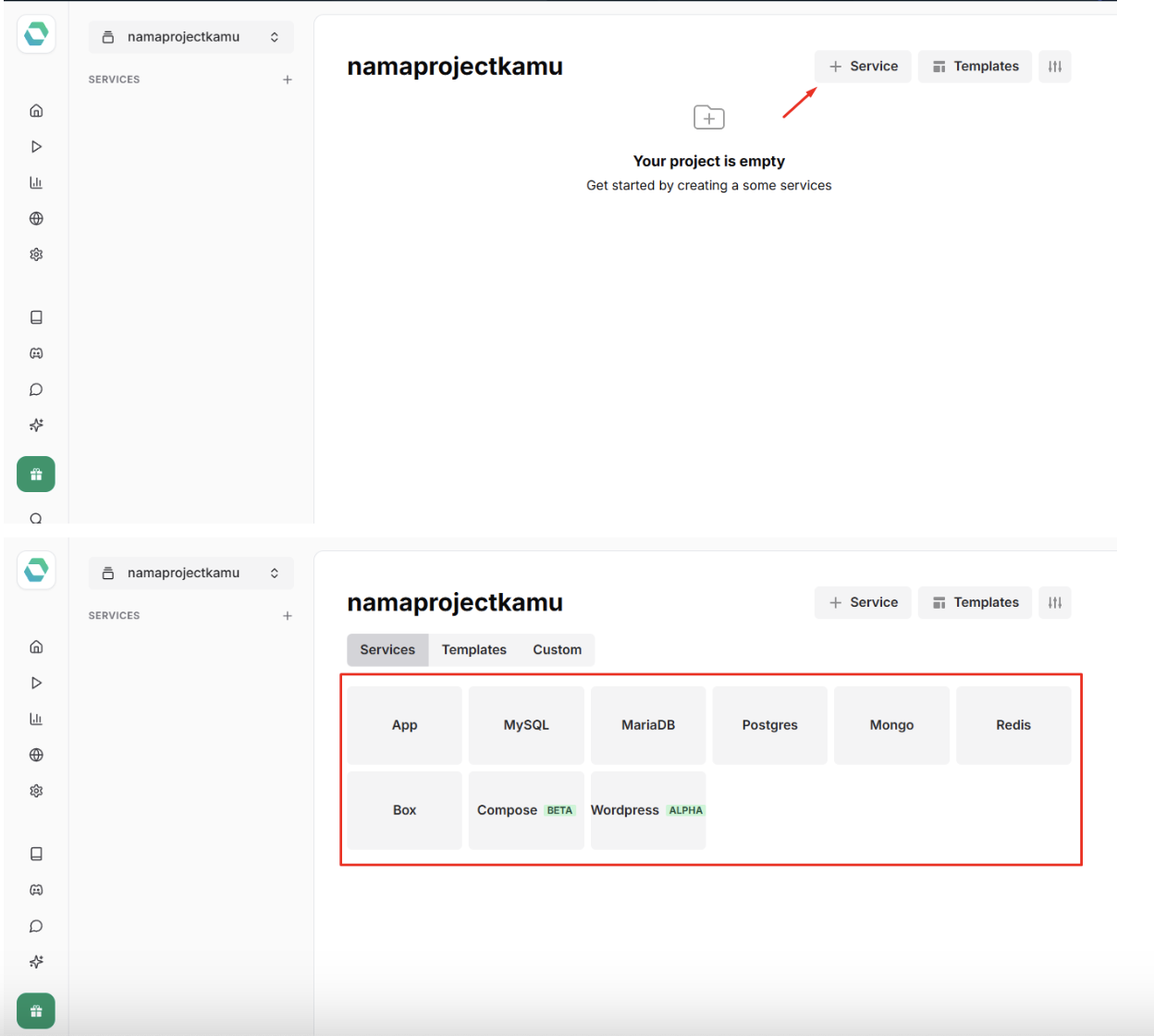Click the chat bubble icon in upper sidebar
Image resolution: width=1154 pixels, height=1036 pixels.
coord(36,389)
